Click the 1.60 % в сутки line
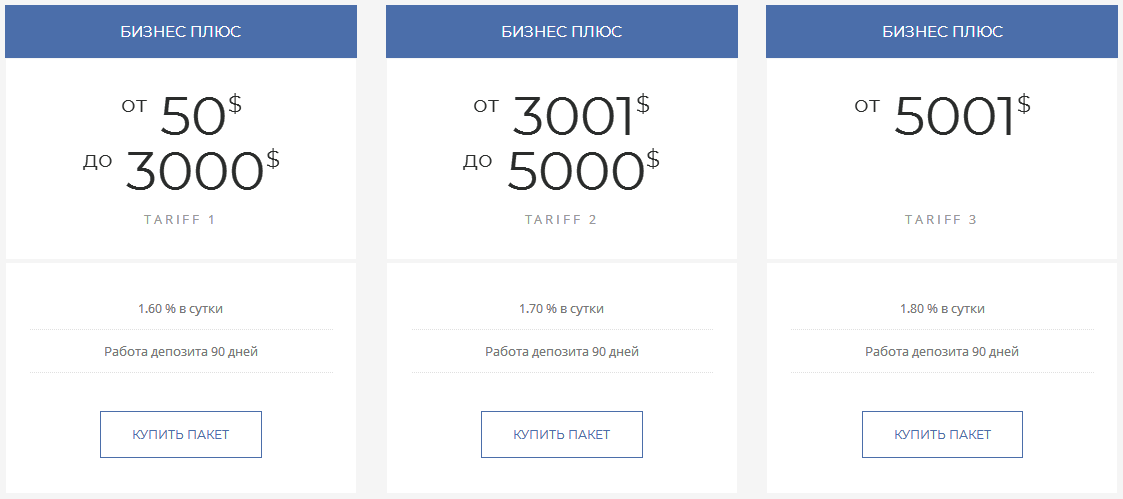Image resolution: width=1123 pixels, height=499 pixels. coord(180,309)
